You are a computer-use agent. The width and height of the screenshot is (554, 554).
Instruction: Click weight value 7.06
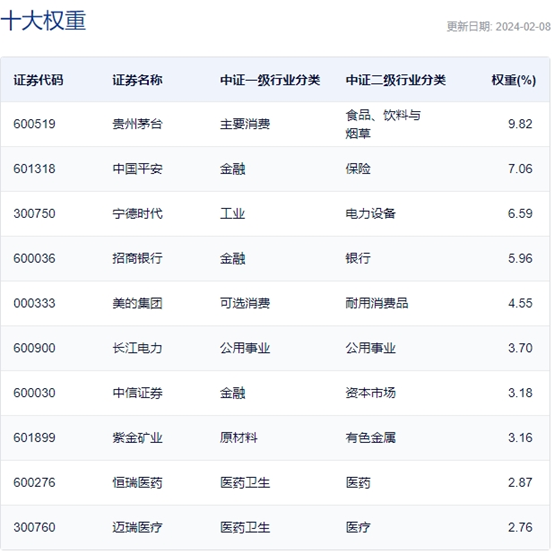click(520, 169)
